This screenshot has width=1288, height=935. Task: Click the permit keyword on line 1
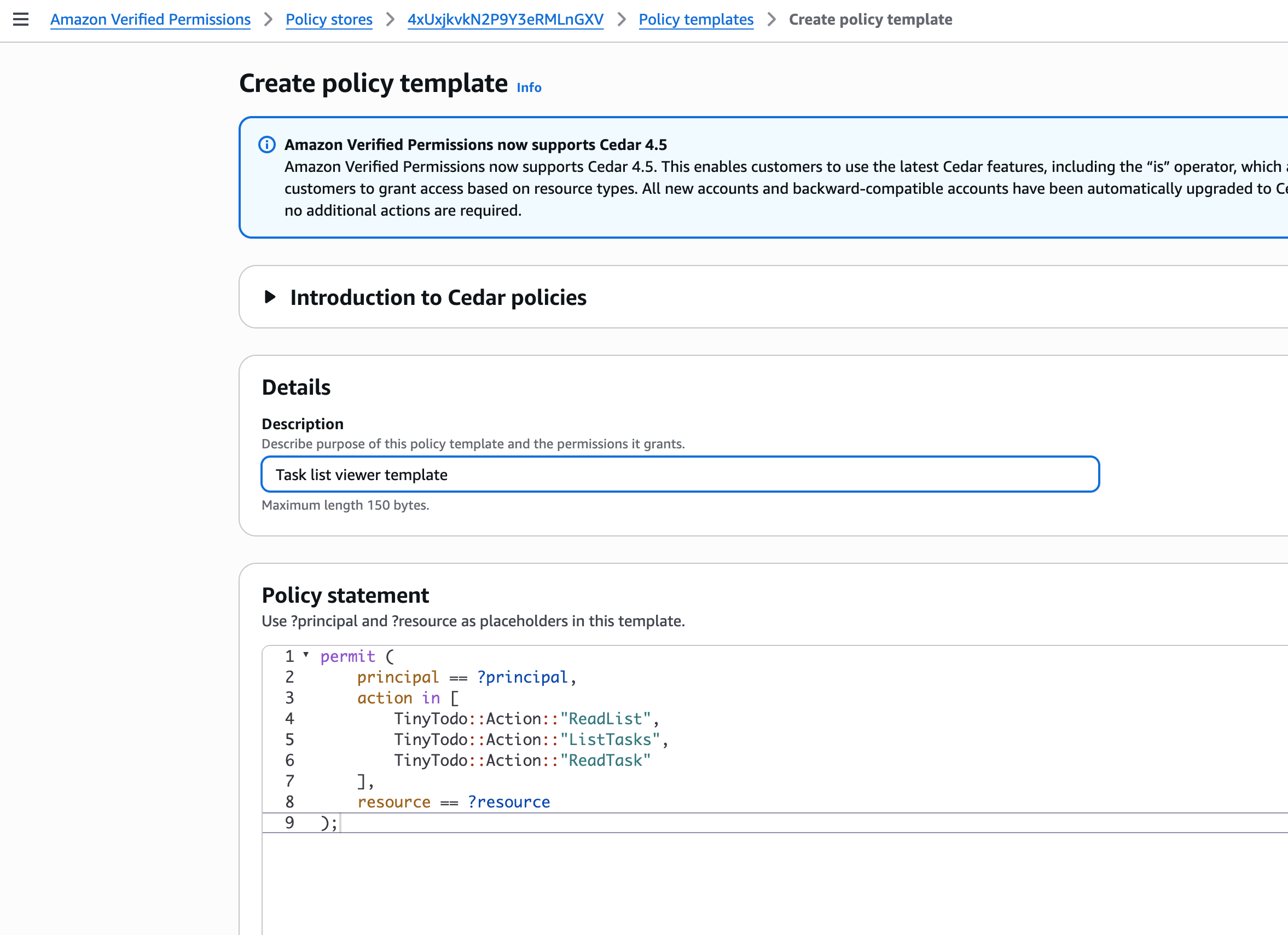[x=347, y=657]
